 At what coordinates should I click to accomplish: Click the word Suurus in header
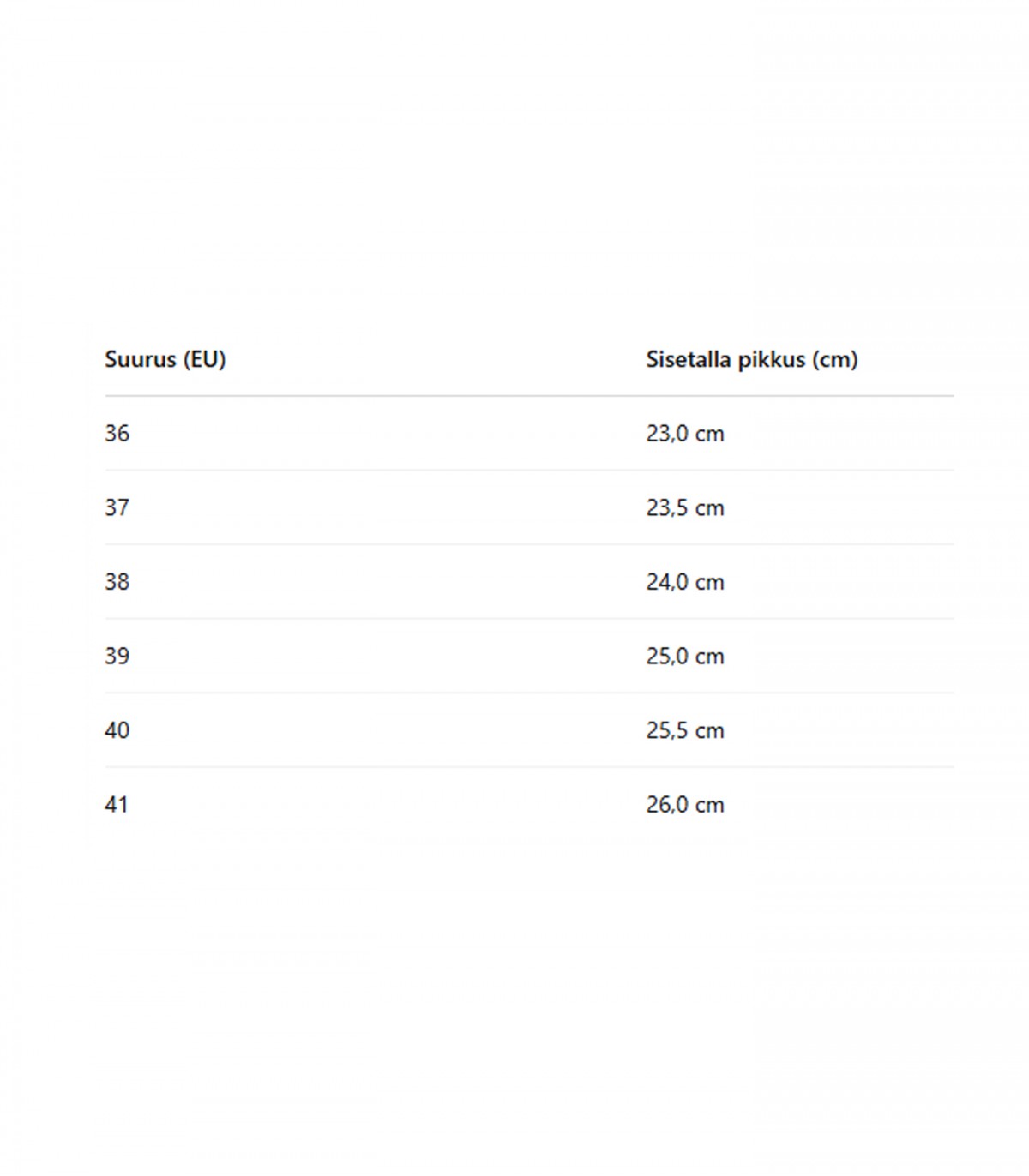tap(140, 359)
